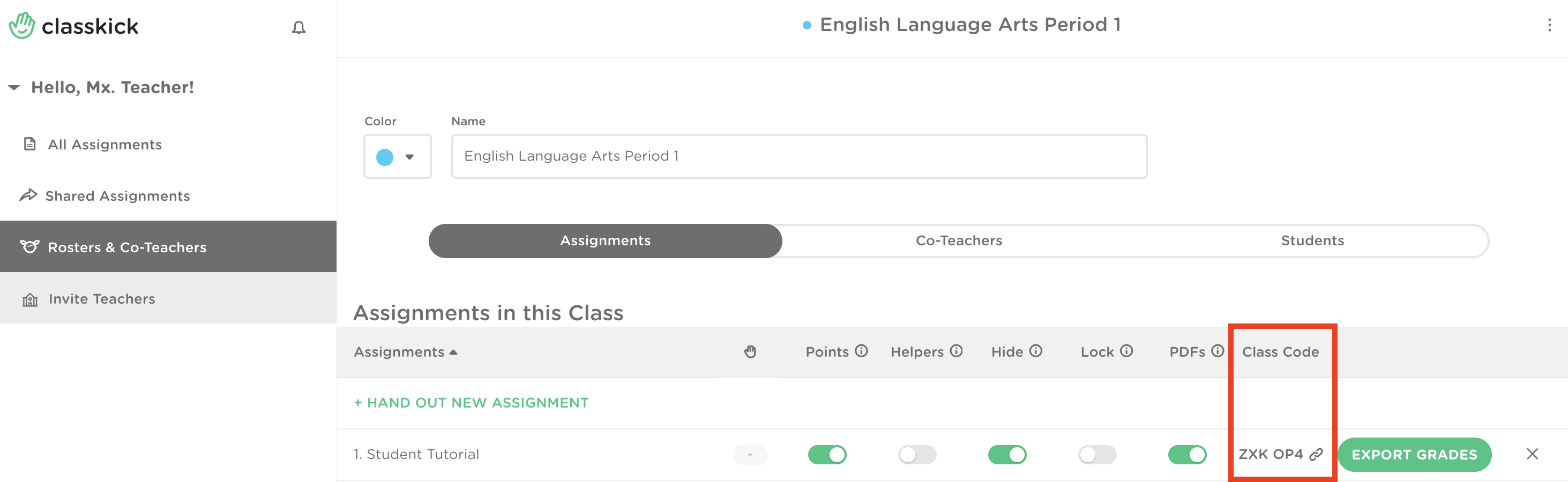Click the raised hand column icon
Screen dimensions: 1568x482
tap(750, 352)
